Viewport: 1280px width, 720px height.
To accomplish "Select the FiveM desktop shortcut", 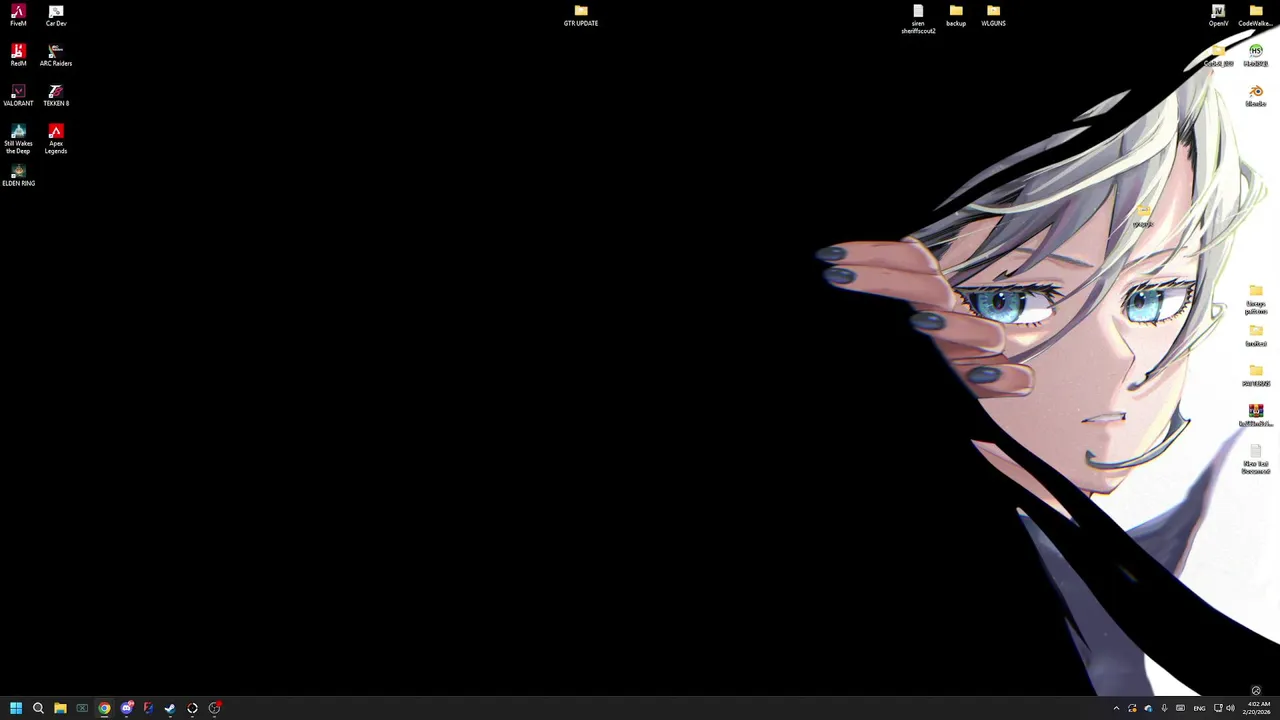I will (18, 16).
